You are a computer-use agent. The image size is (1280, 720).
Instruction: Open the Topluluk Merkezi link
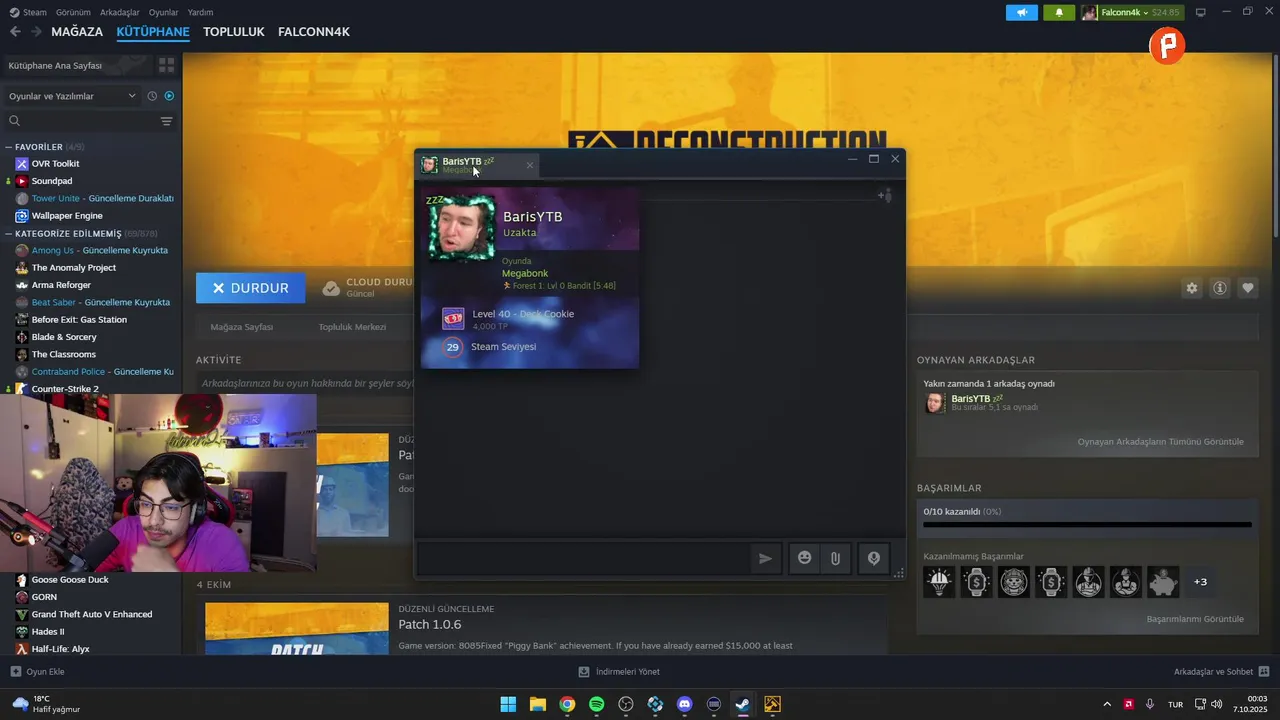(x=352, y=327)
